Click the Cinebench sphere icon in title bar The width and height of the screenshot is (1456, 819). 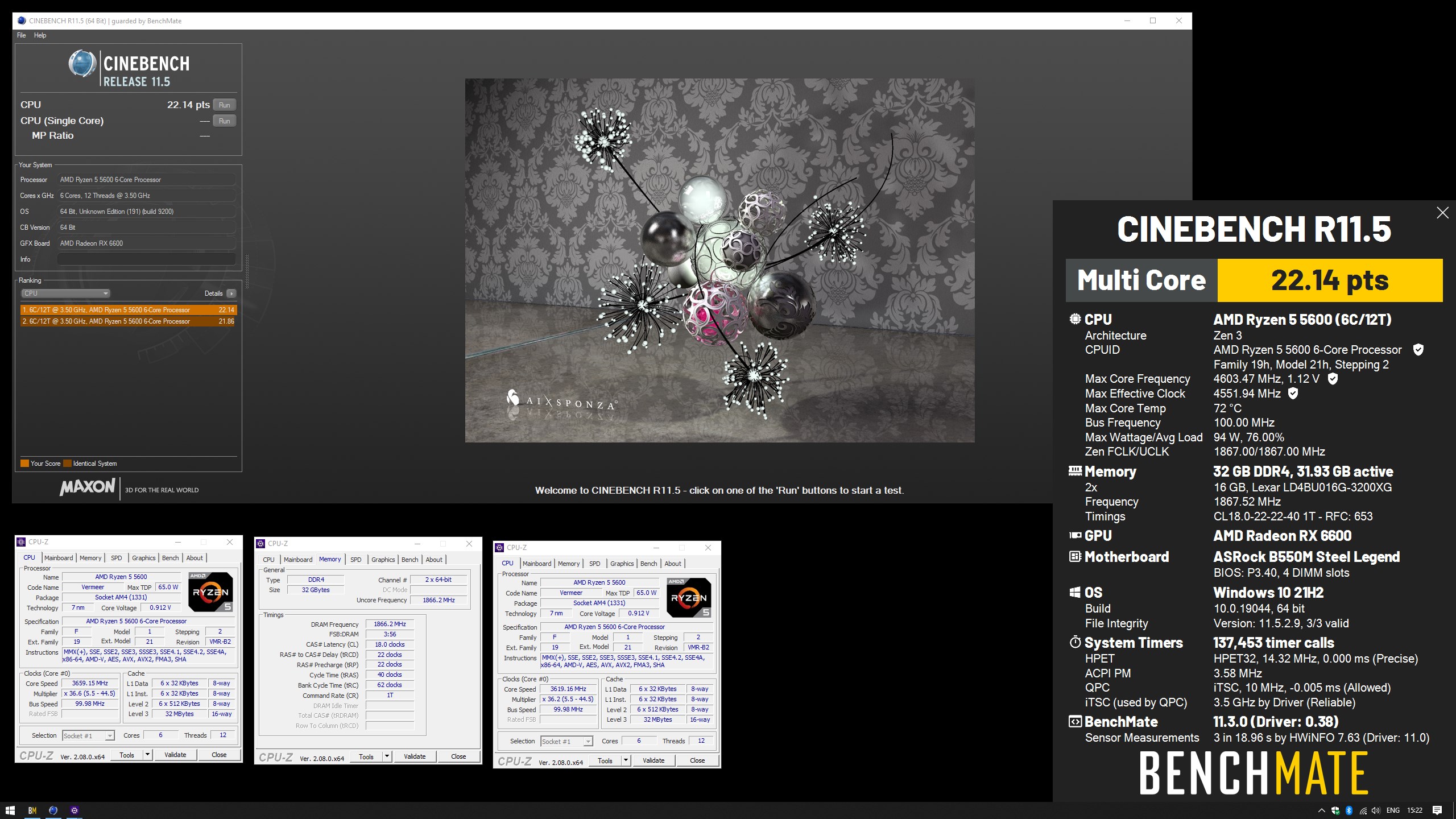click(x=22, y=21)
